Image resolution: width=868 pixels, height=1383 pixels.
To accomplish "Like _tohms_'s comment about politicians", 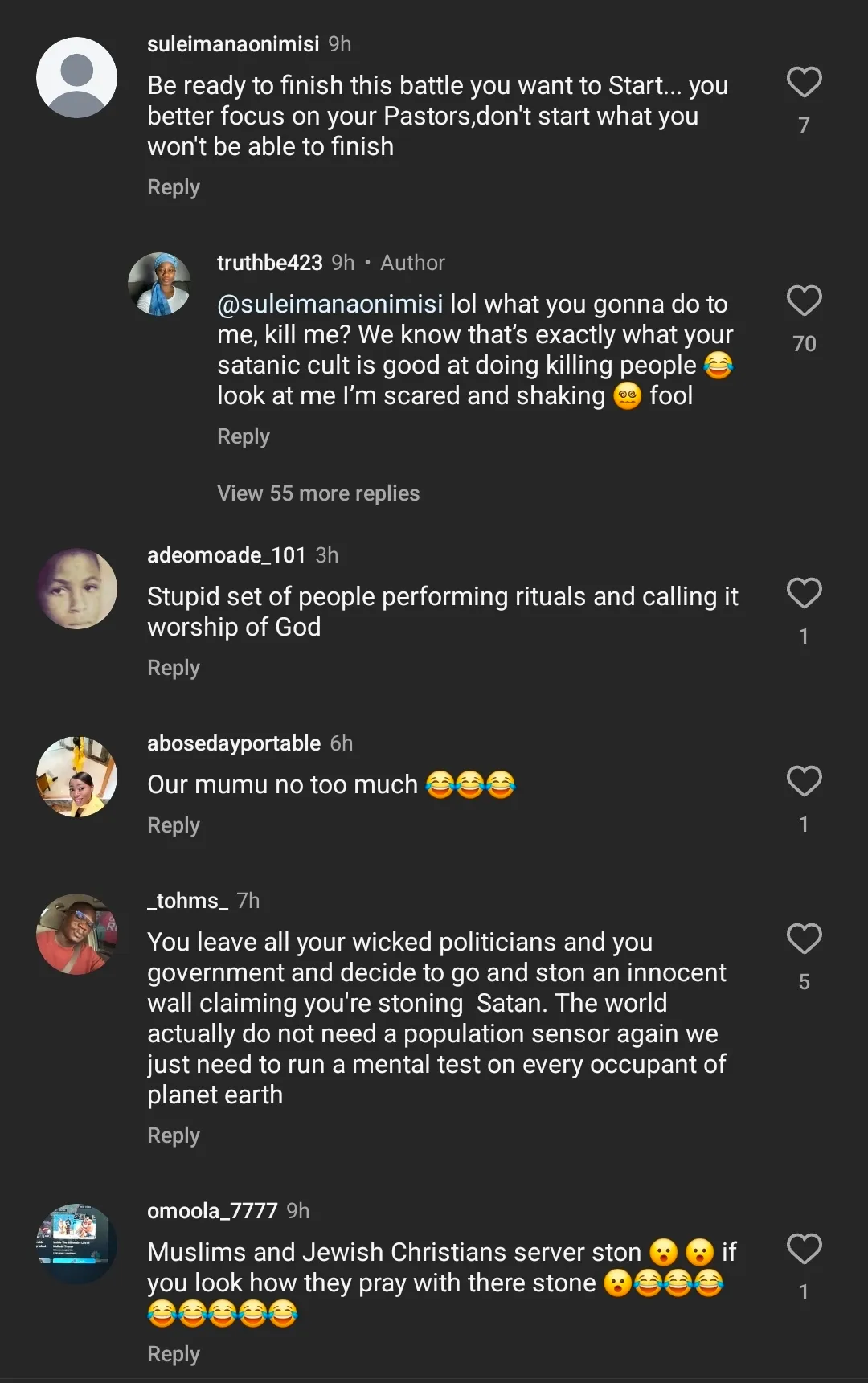I will click(x=804, y=939).
